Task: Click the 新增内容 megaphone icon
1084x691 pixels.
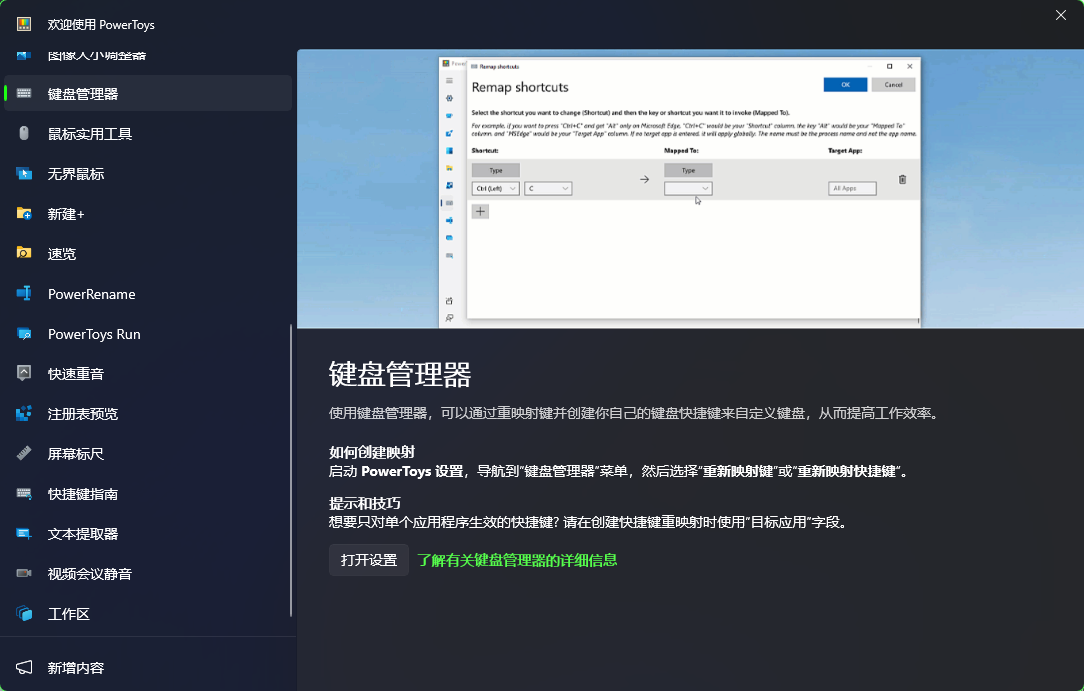Action: point(24,668)
